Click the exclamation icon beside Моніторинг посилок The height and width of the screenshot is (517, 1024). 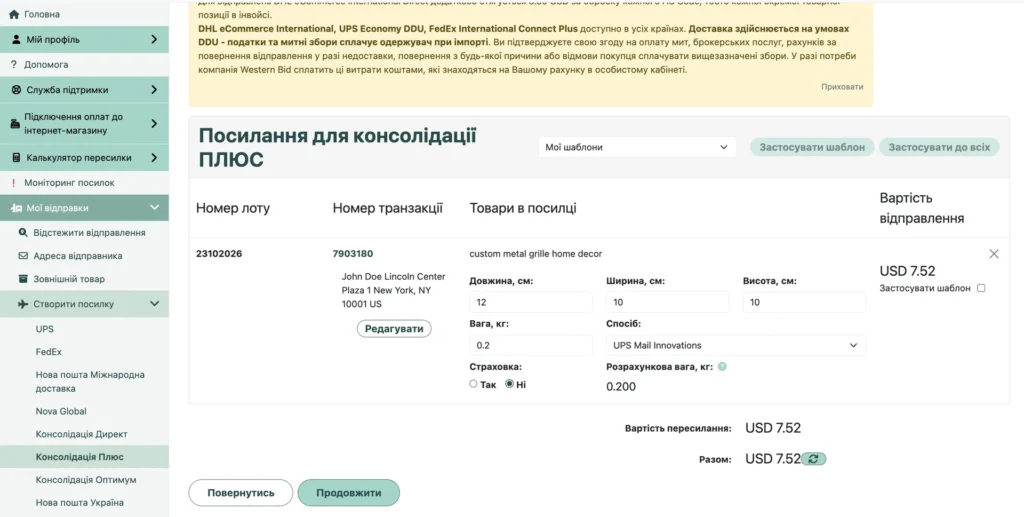tap(14, 183)
